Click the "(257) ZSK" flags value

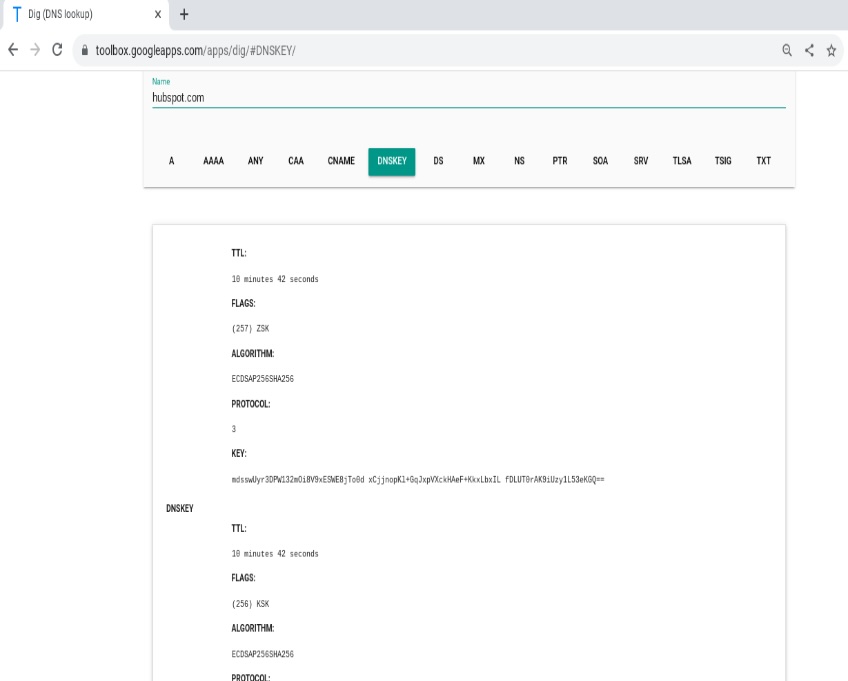coord(250,328)
